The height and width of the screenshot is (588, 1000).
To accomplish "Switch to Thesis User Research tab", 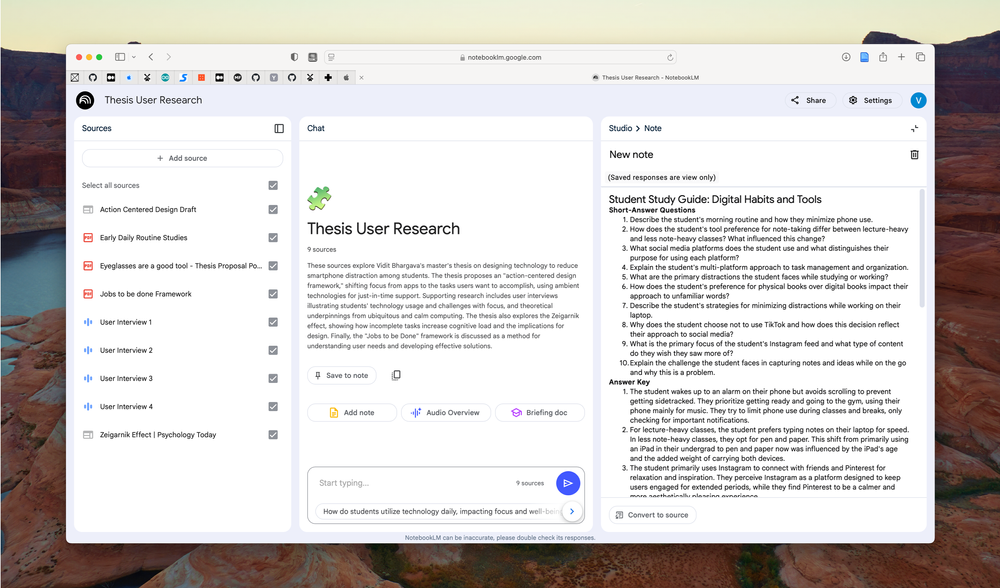I will pos(645,78).
